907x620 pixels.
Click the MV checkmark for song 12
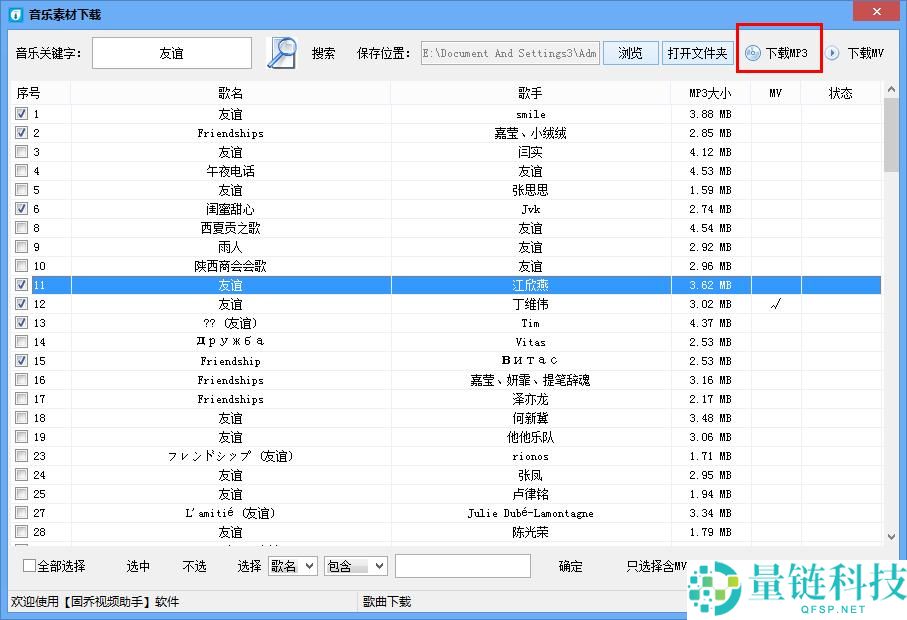pos(775,304)
